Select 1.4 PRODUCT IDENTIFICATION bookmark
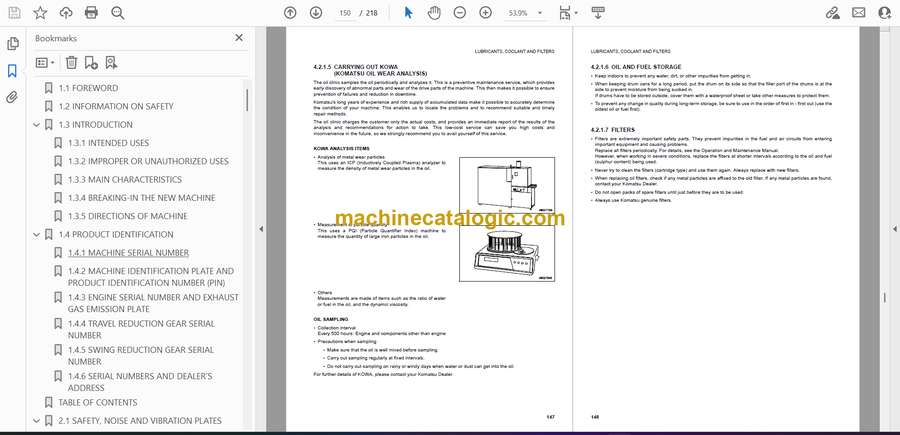Screen dimensions: 900x435 click(x=116, y=234)
